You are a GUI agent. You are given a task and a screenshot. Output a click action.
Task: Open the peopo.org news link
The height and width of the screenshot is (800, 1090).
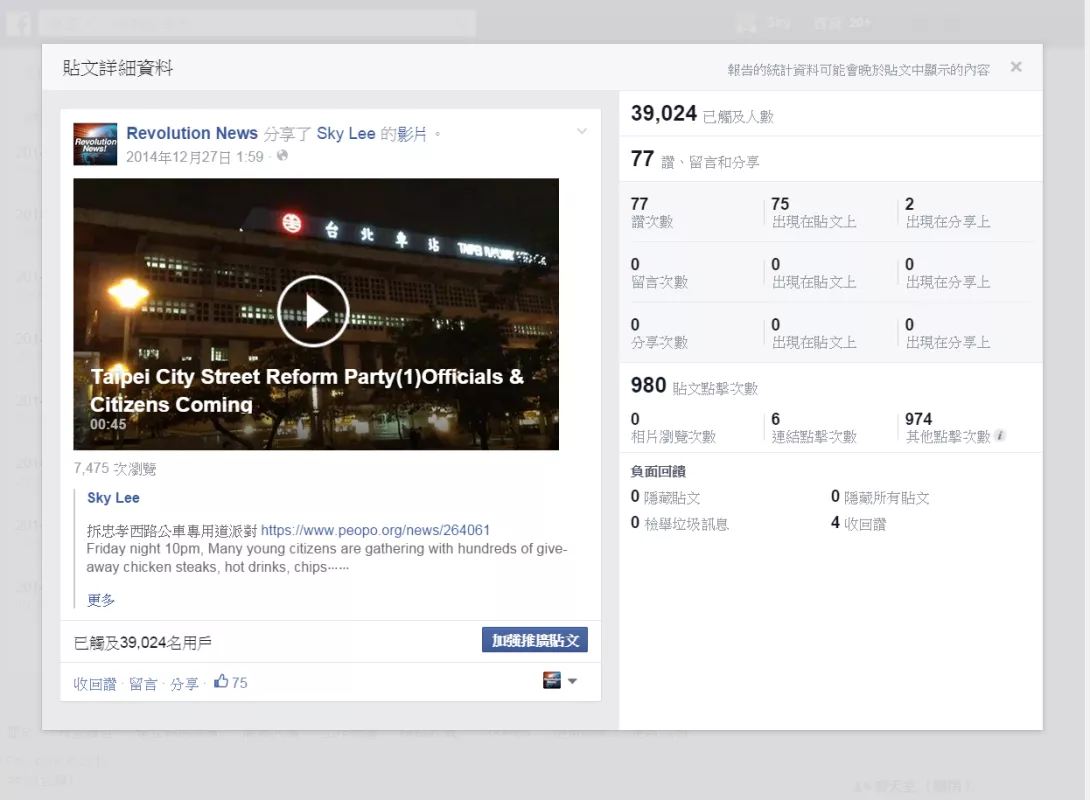point(375,530)
